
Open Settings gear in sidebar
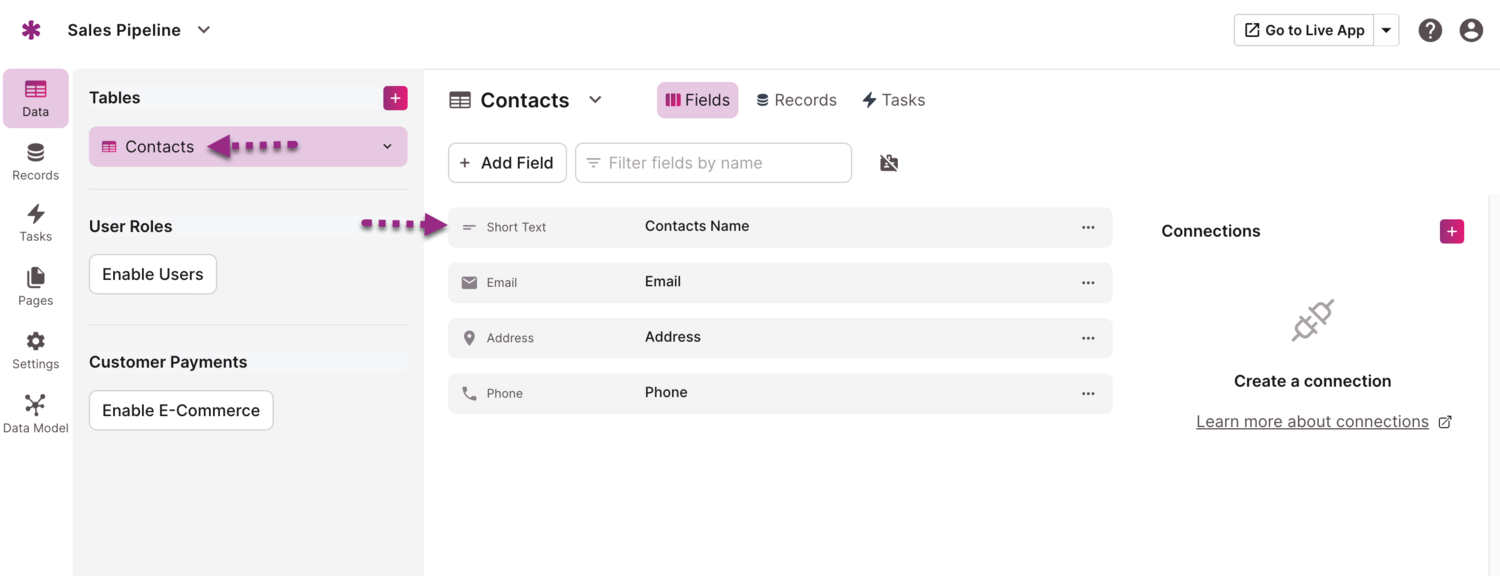[35, 350]
